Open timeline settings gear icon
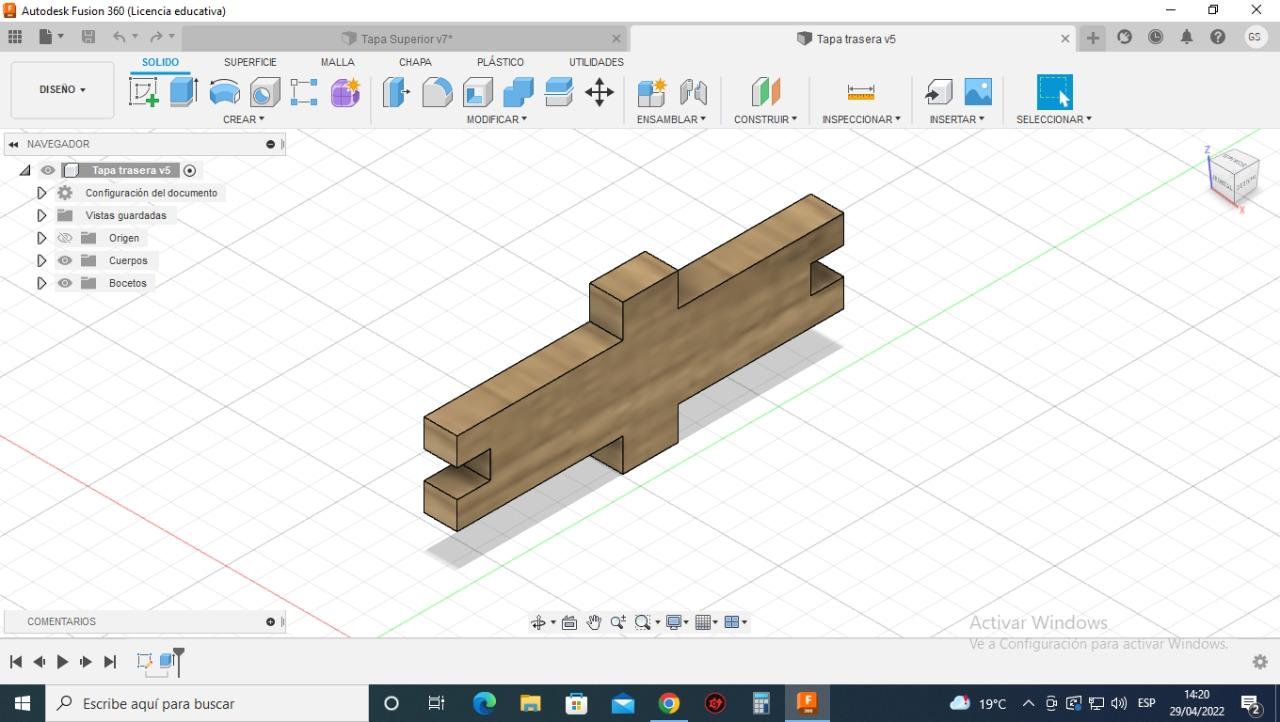 point(1260,662)
